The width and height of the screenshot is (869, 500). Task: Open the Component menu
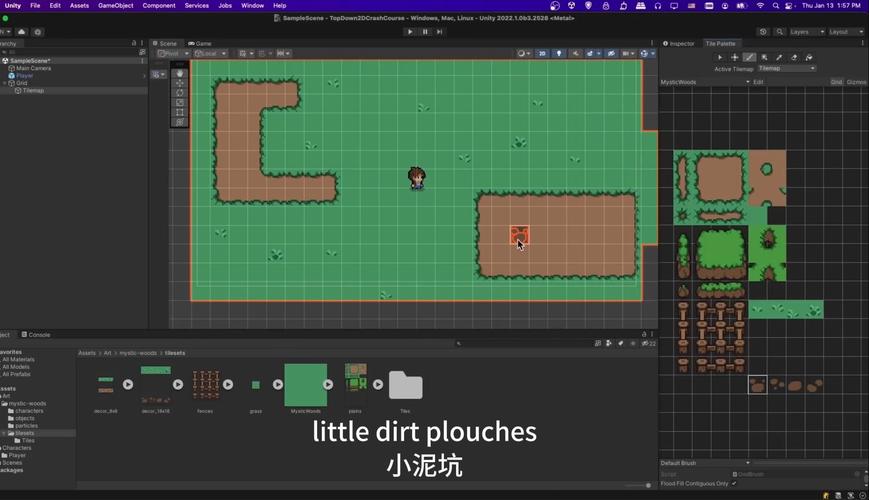click(159, 6)
